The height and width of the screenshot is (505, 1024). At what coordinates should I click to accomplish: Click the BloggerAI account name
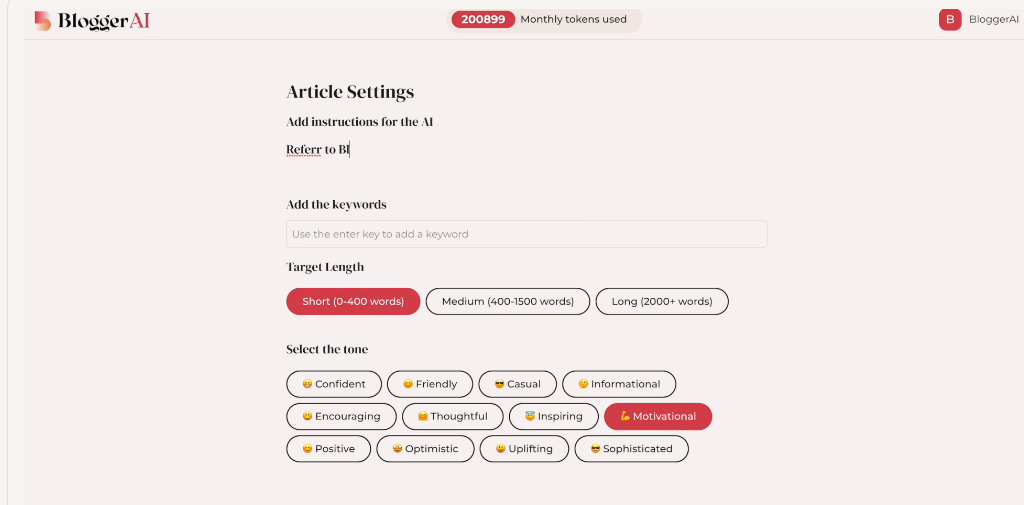pyautogui.click(x=993, y=19)
